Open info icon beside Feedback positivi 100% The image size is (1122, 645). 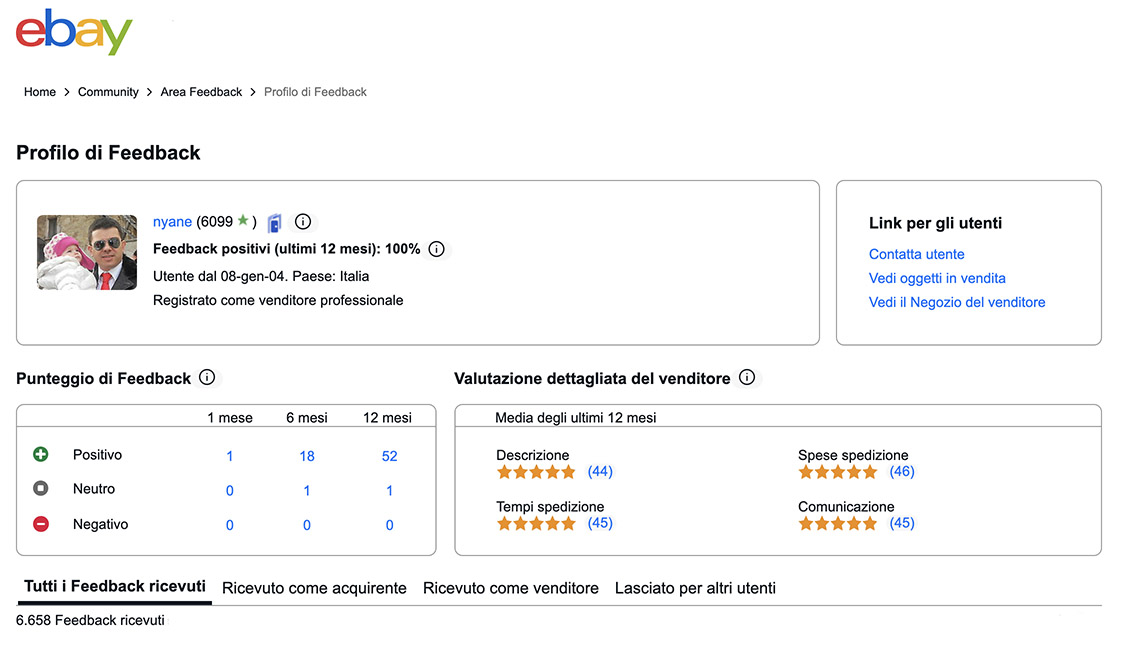coord(436,249)
